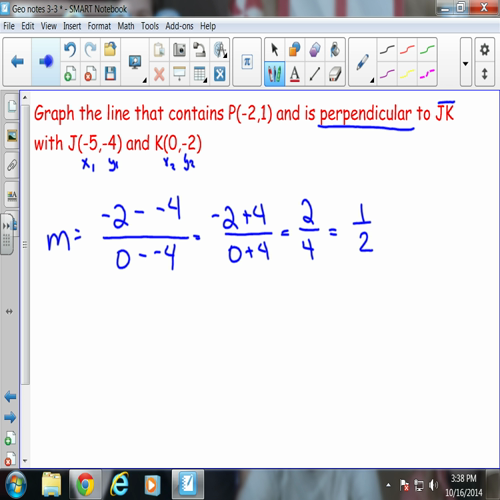Open a file with the folder icon

click(x=110, y=49)
